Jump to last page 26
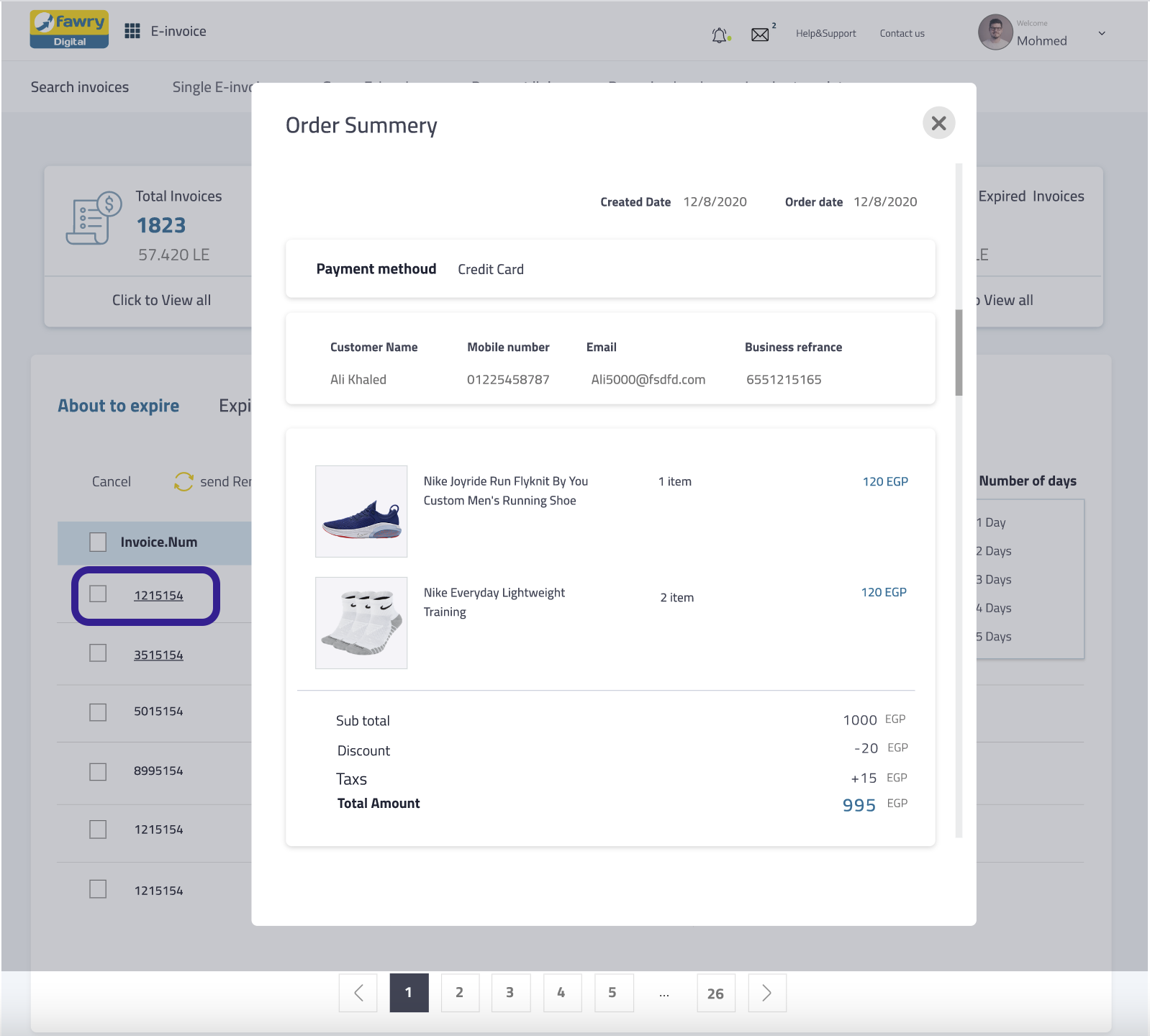Screen dimensions: 1150x1036 716,994
